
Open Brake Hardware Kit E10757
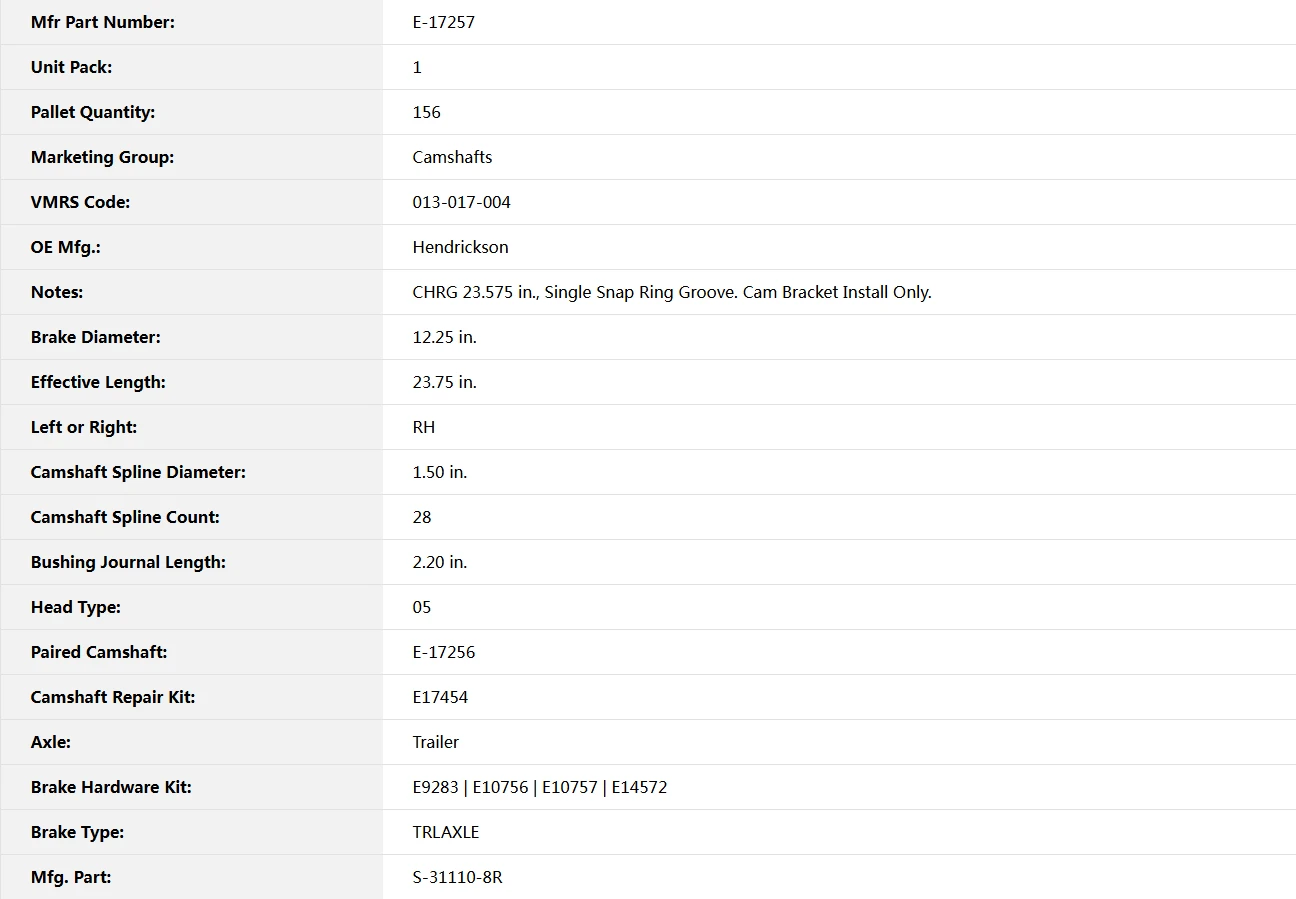click(x=570, y=787)
